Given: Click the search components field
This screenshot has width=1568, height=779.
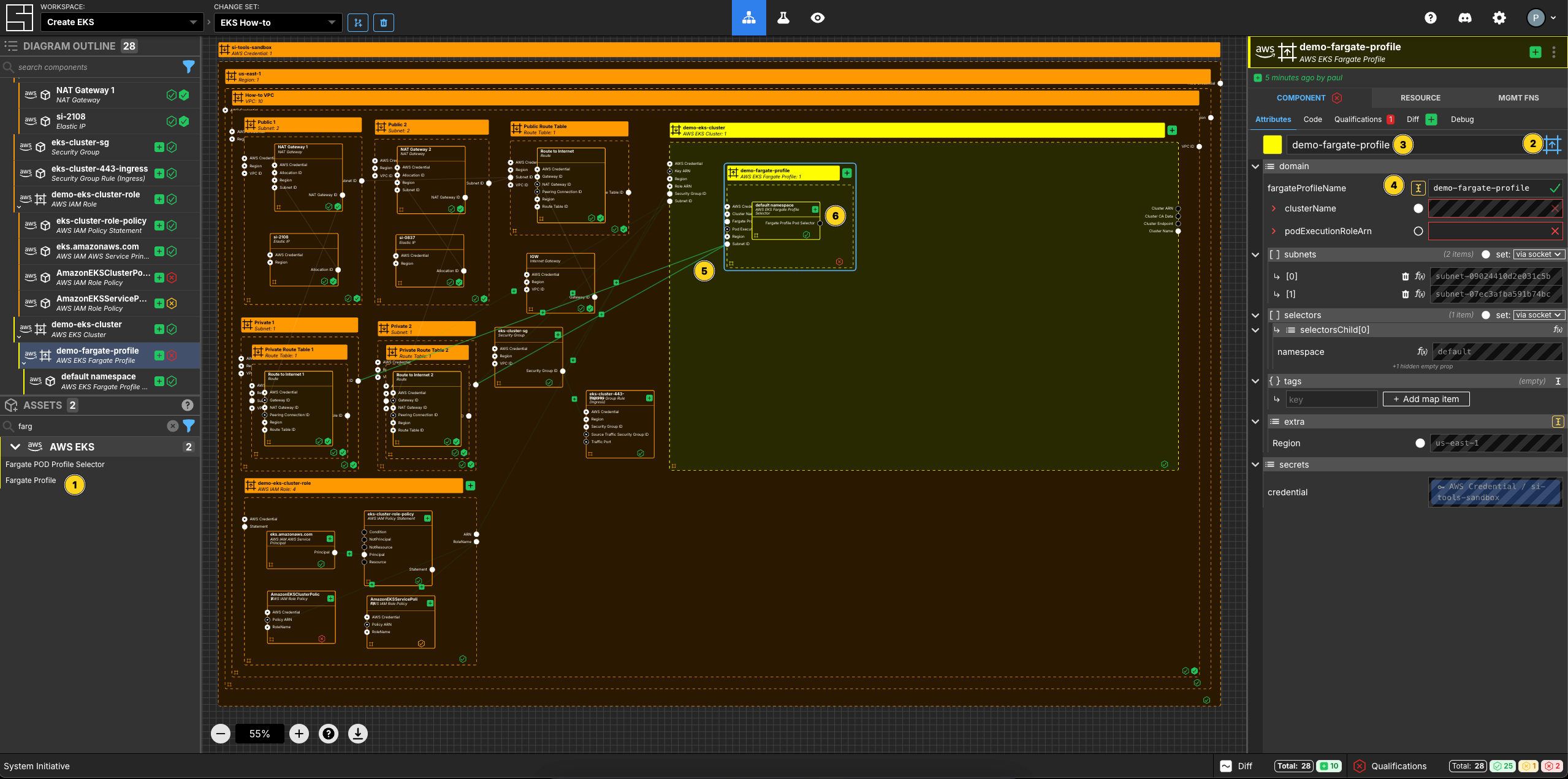Looking at the screenshot, I should point(92,67).
